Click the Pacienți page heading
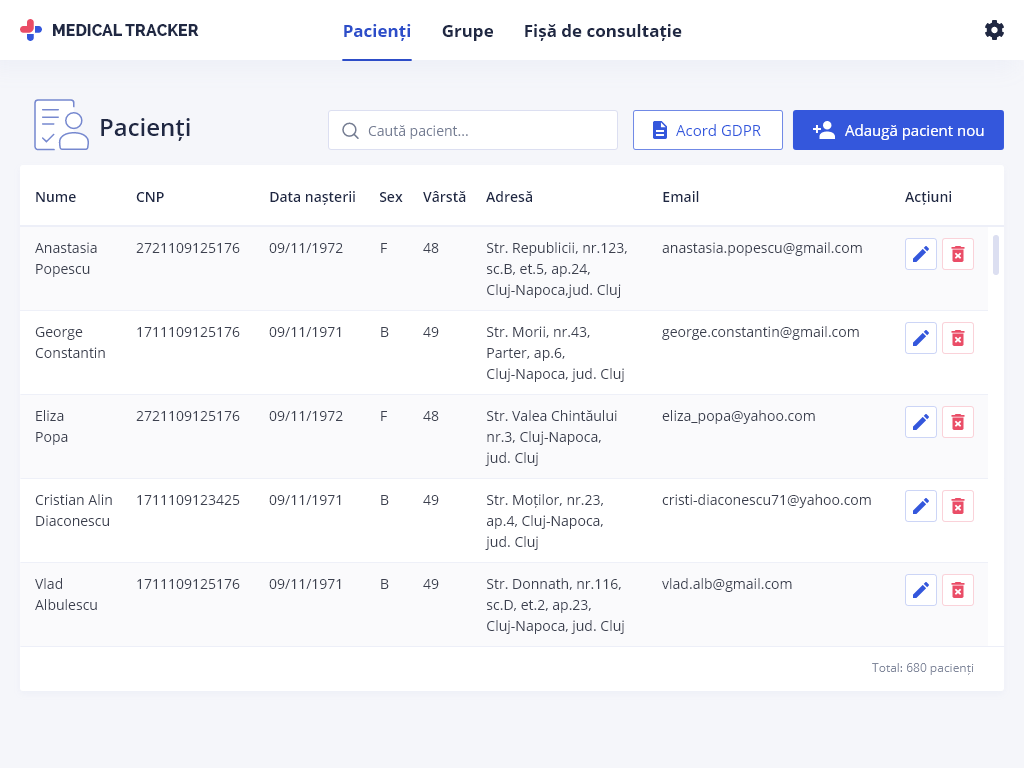The width and height of the screenshot is (1024, 768). 145,127
